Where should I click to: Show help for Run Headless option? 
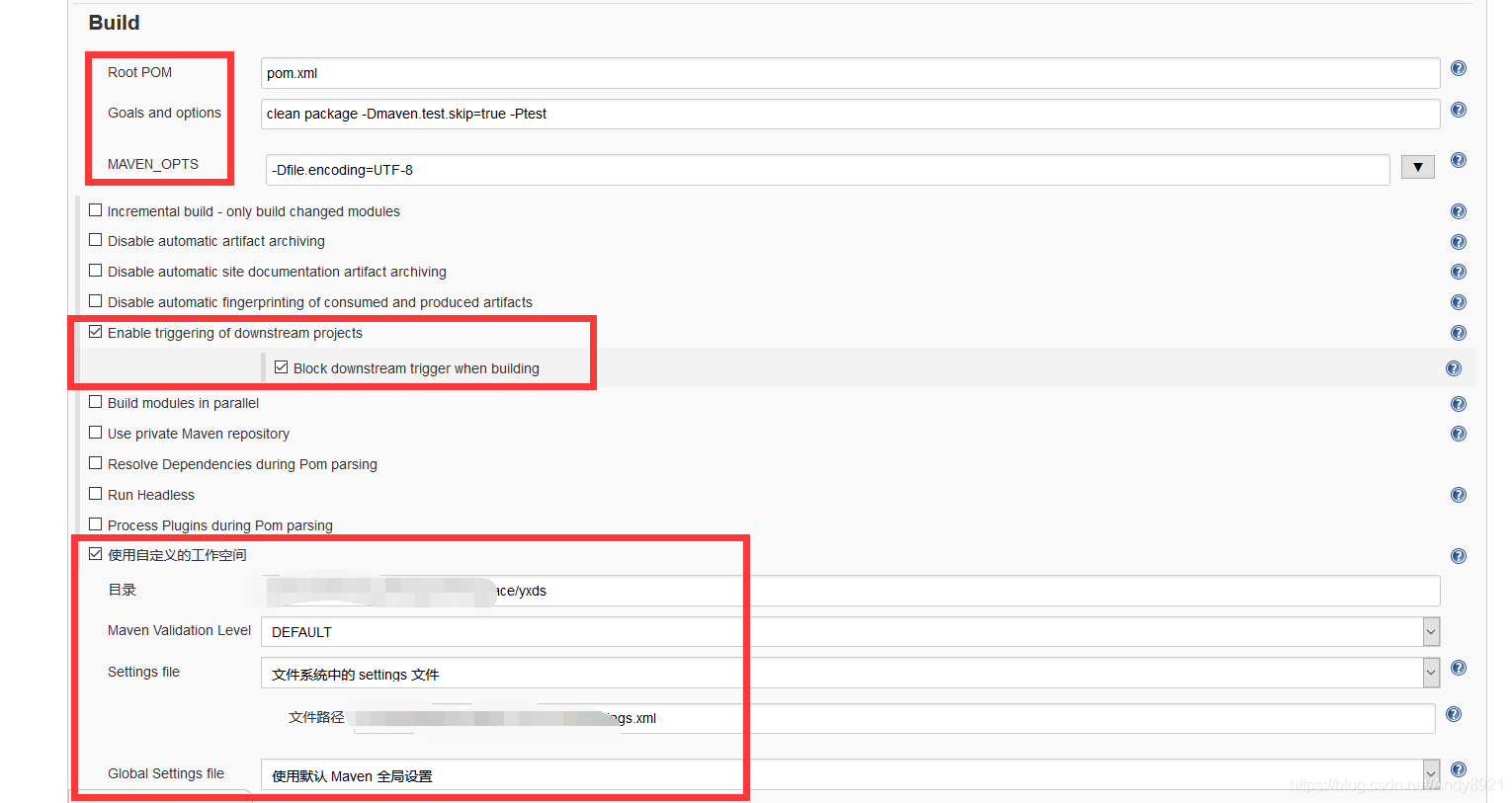[x=1458, y=495]
